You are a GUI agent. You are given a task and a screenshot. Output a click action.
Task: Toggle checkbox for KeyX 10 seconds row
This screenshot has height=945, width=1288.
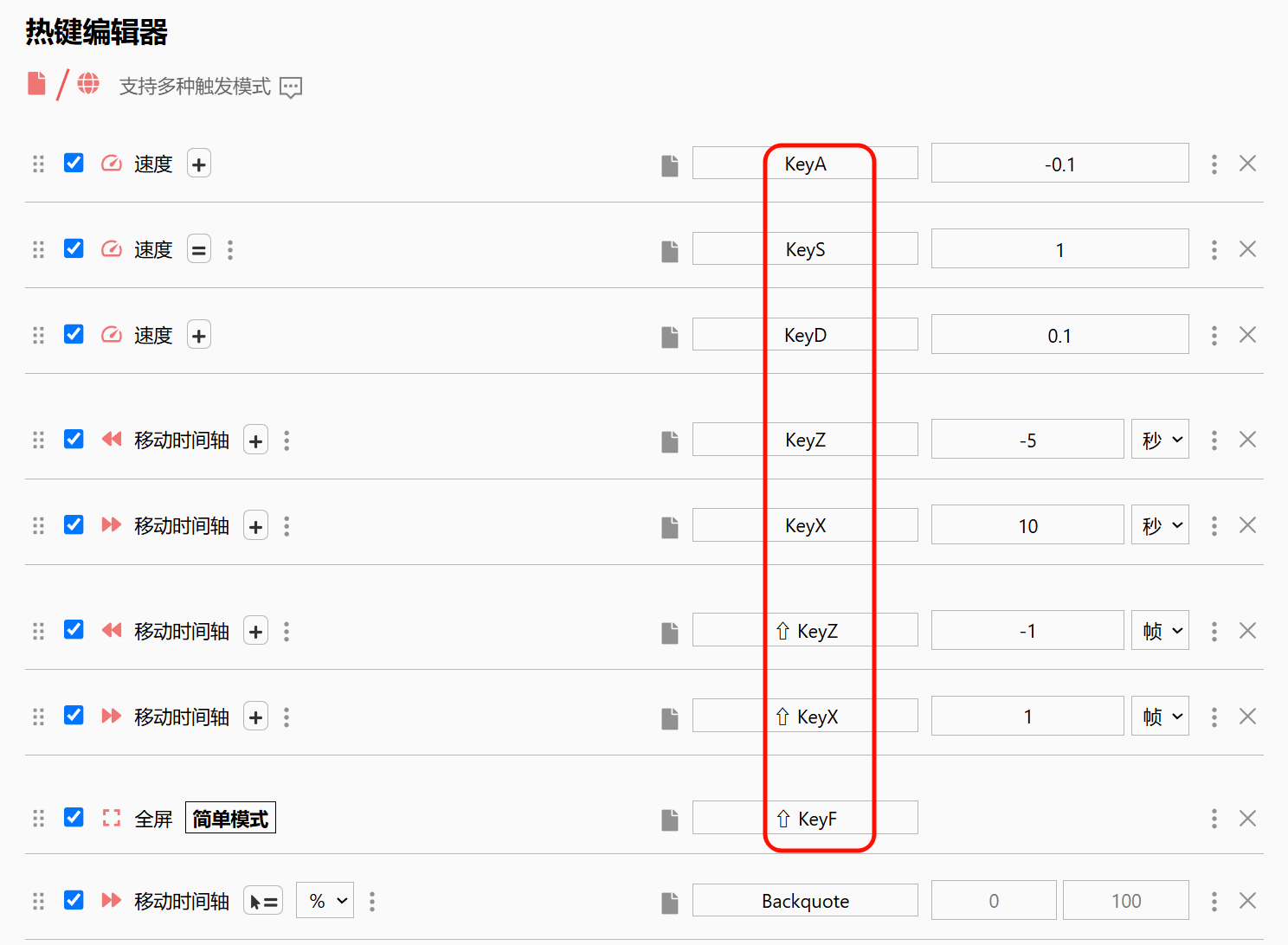point(74,525)
